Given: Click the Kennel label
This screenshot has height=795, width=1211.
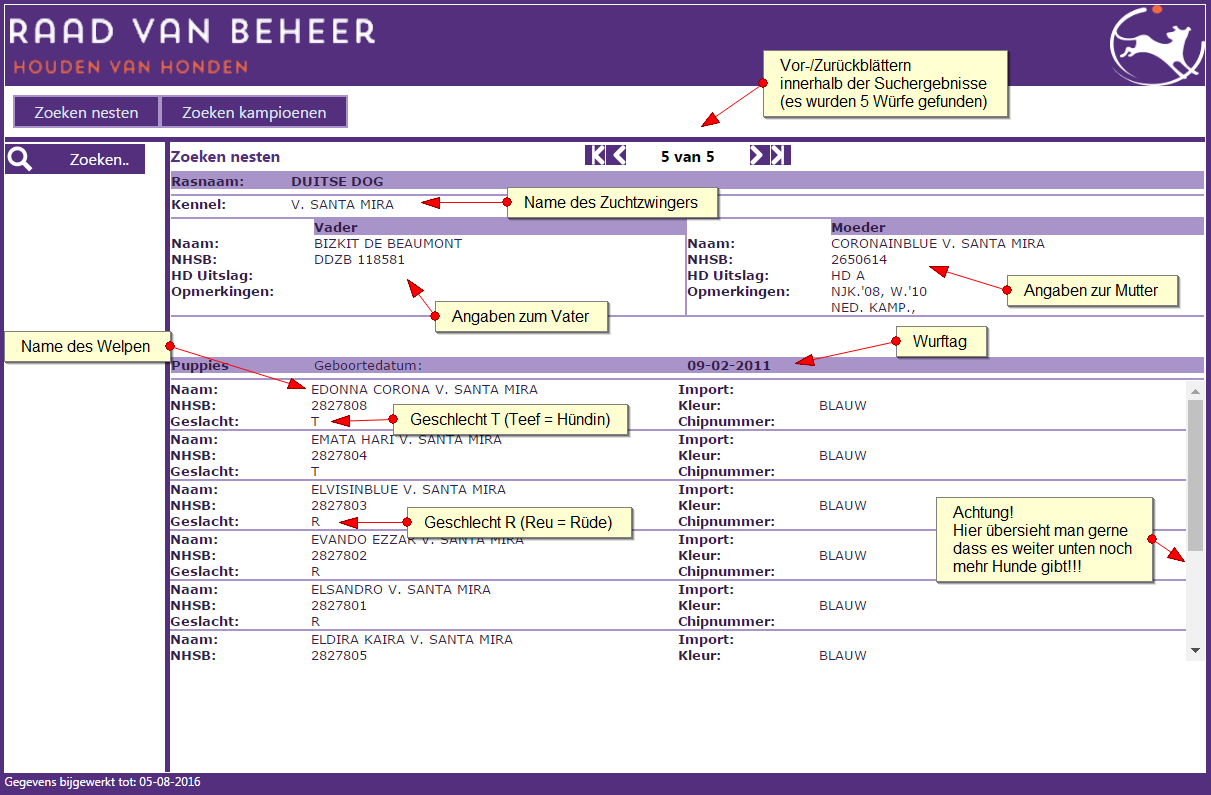Looking at the screenshot, I should (198, 204).
